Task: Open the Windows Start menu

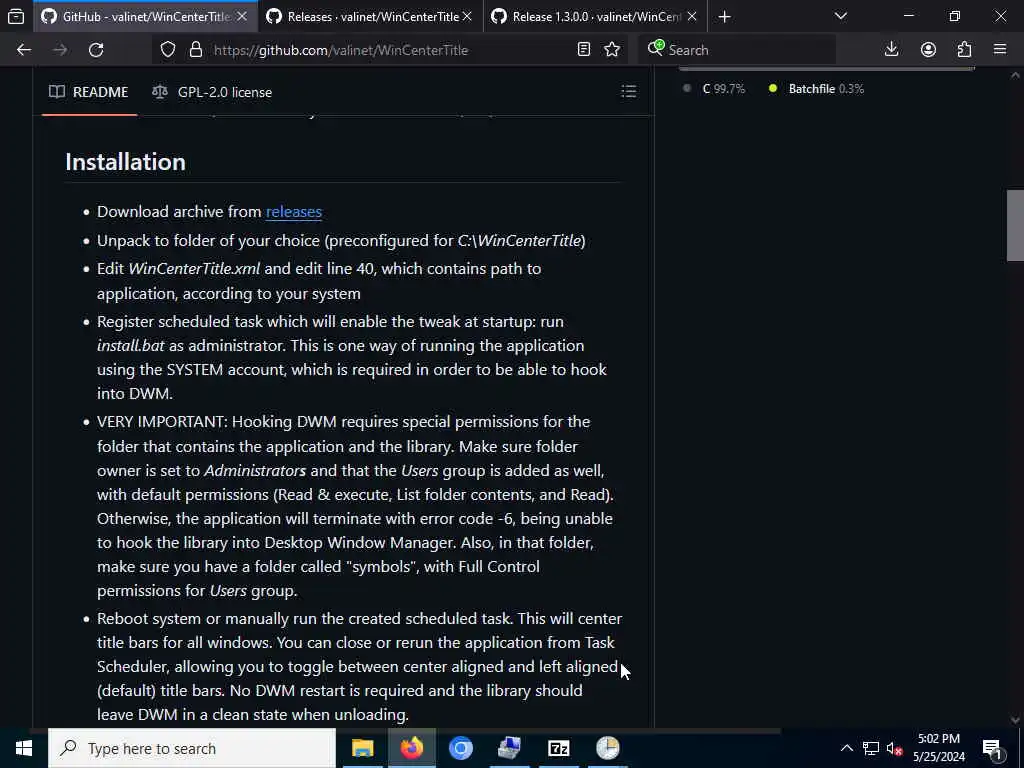Action: 24,748
